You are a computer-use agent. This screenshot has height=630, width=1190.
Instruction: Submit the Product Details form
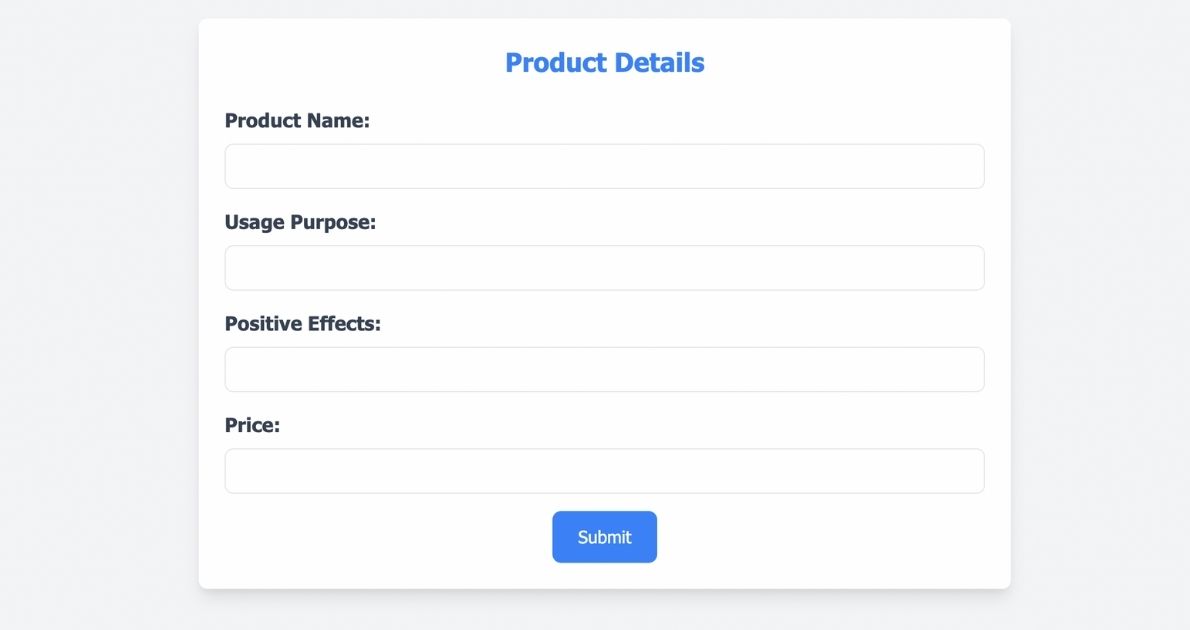click(x=604, y=537)
